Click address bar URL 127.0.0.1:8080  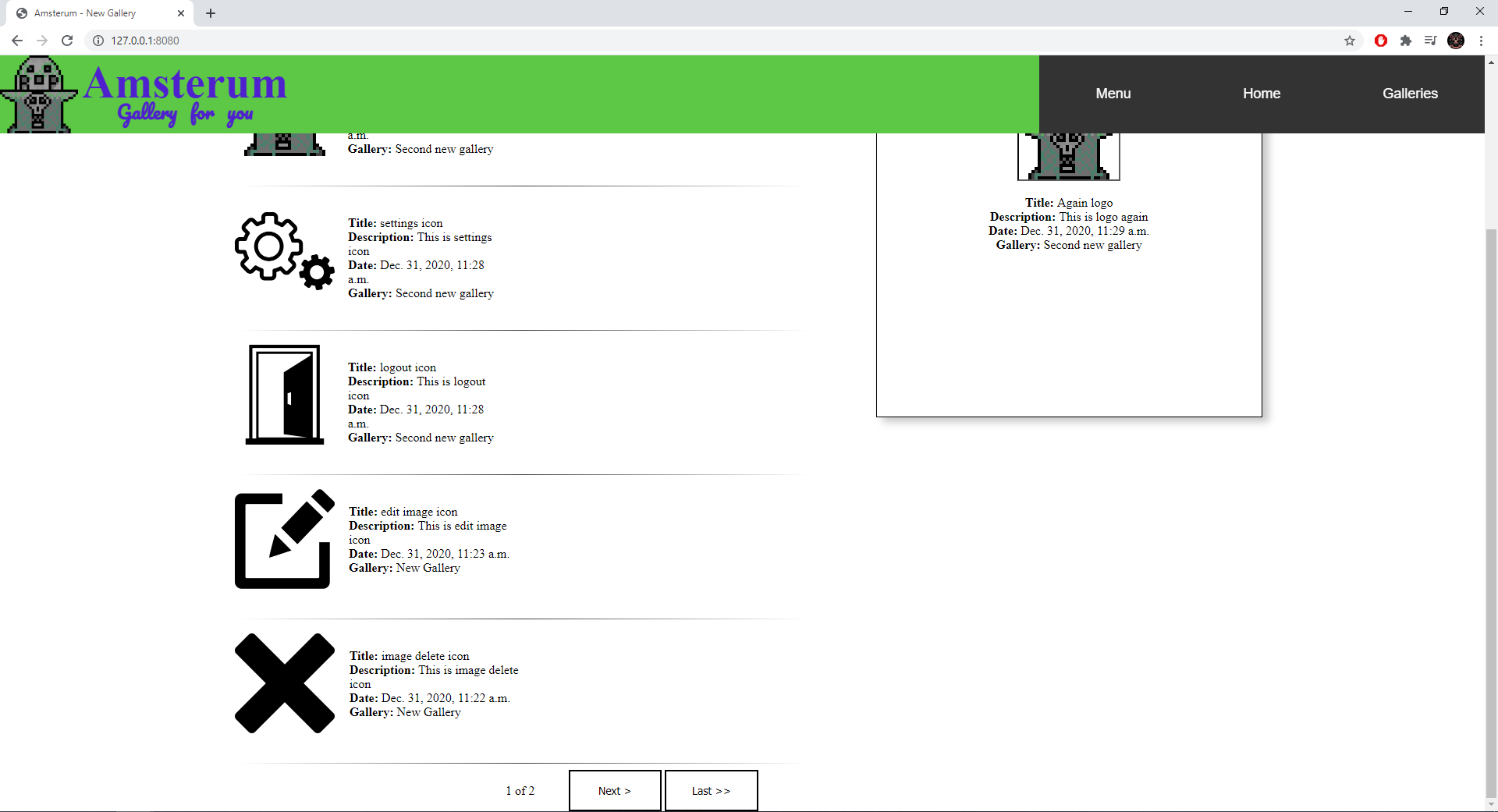click(145, 41)
